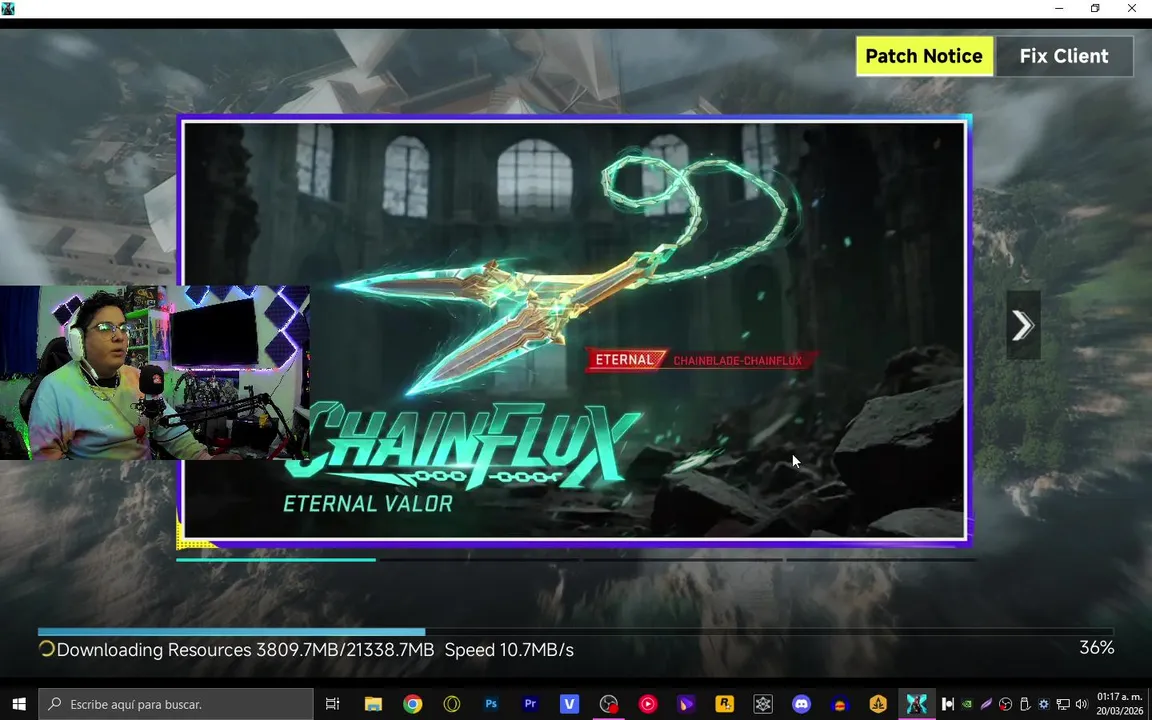Click the CHAINBLADE-CHAINFLUX label
This screenshot has height=720, width=1152.
click(x=737, y=361)
